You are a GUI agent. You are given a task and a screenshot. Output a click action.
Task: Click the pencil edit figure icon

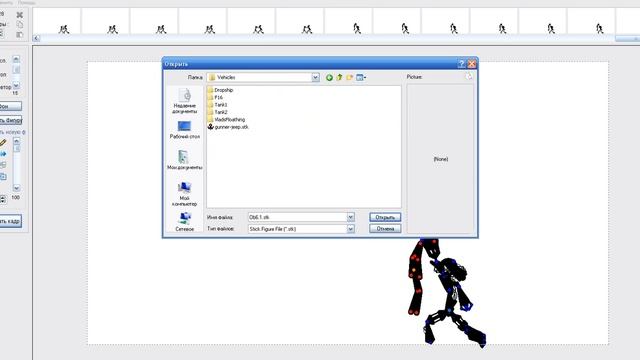(x=3, y=143)
